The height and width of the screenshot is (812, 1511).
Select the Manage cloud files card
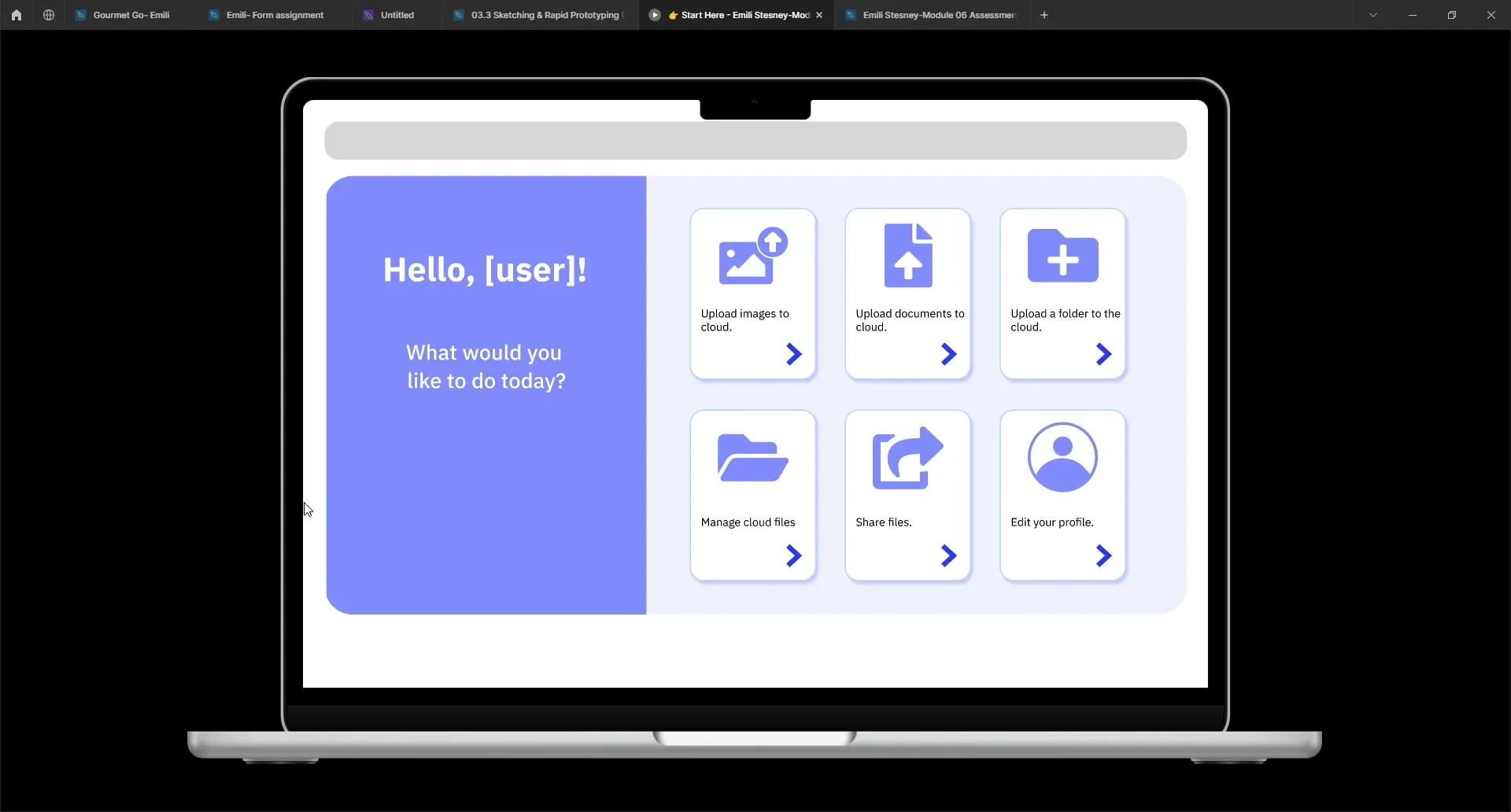[x=752, y=496]
